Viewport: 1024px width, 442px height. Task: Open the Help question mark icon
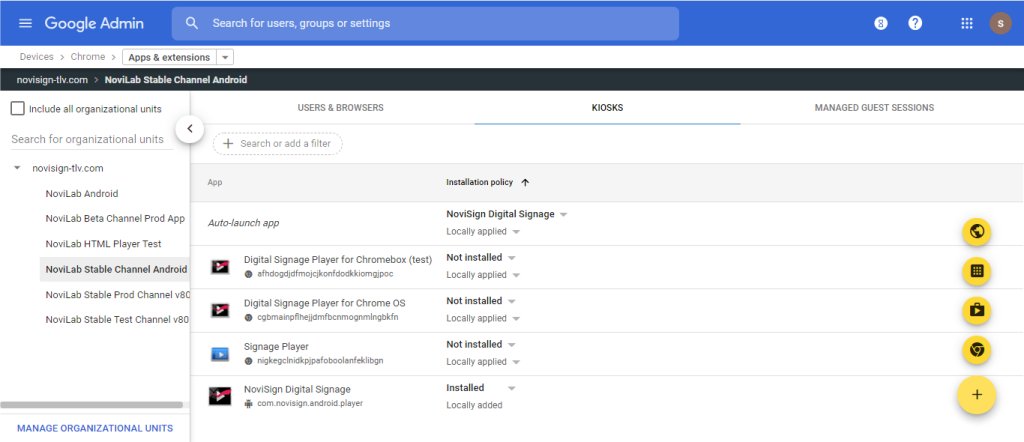[x=915, y=23]
